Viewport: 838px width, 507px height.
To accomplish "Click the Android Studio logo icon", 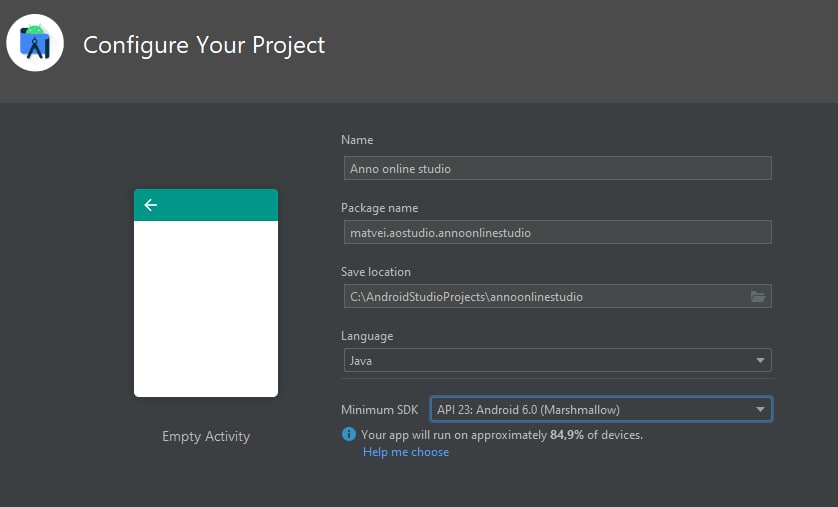I will pyautogui.click(x=35, y=43).
